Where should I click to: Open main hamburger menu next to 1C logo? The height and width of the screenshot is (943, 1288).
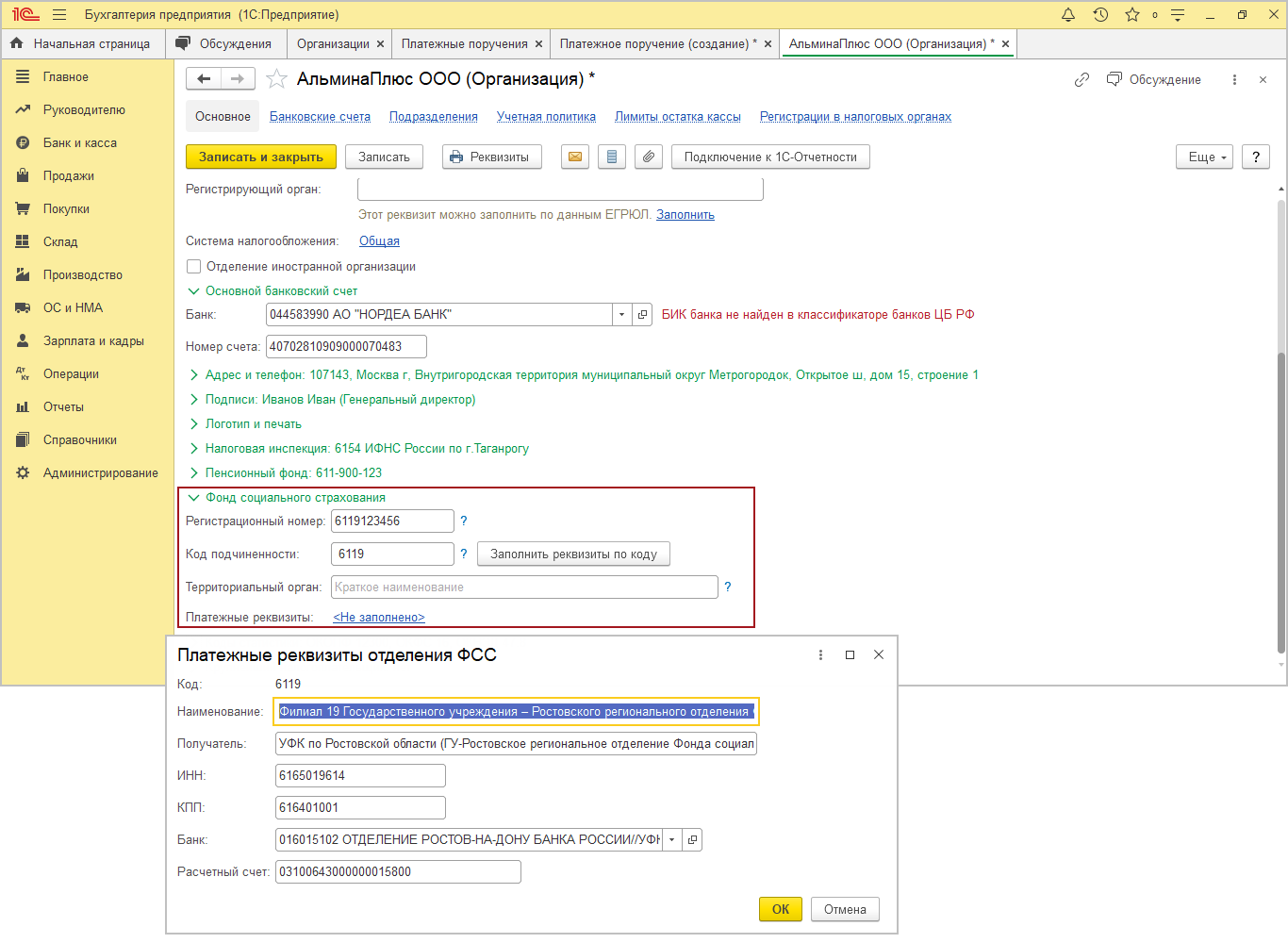point(59,15)
